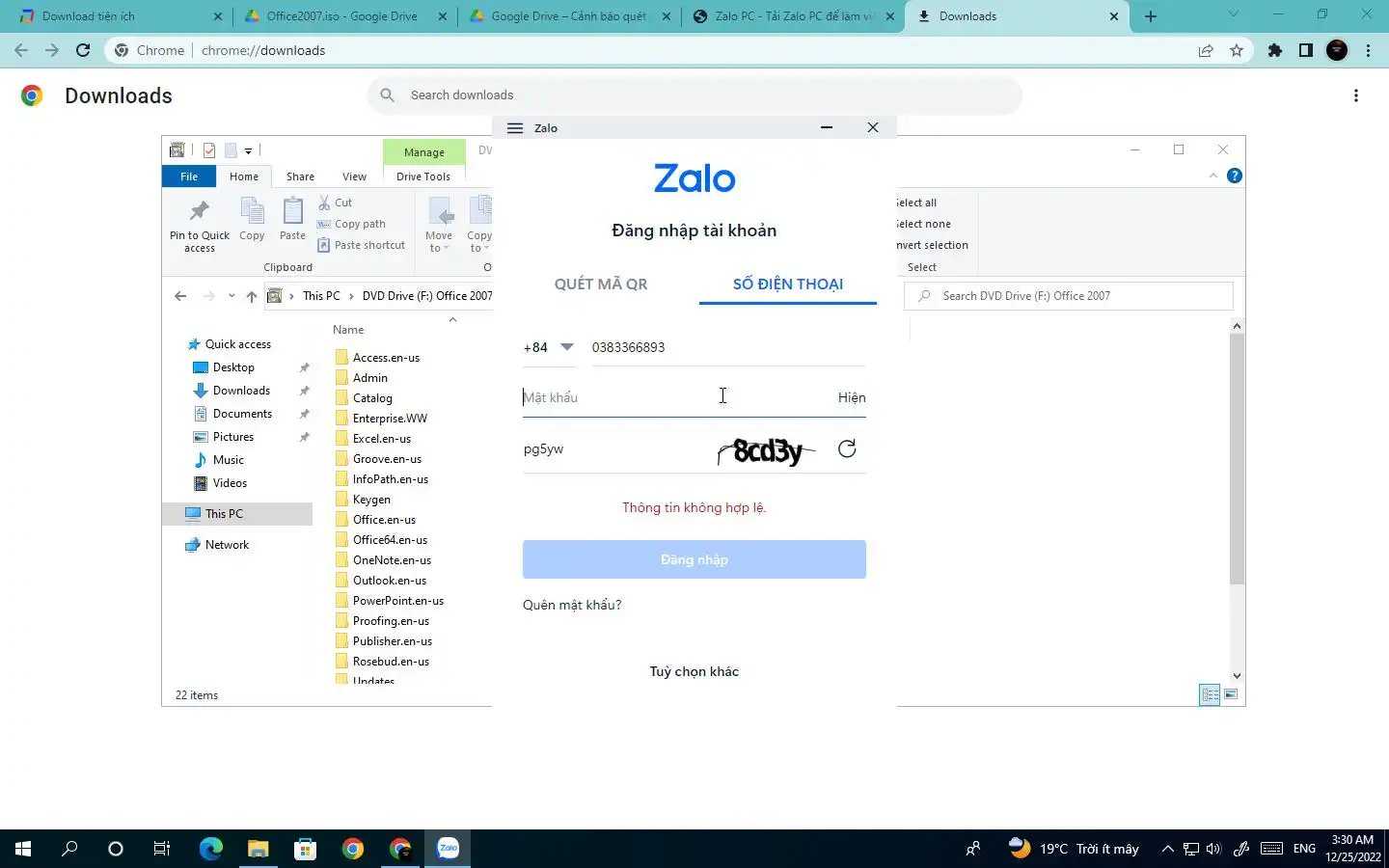The height and width of the screenshot is (868, 1389).
Task: Open Microsoft Edge from taskbar
Action: click(x=210, y=849)
